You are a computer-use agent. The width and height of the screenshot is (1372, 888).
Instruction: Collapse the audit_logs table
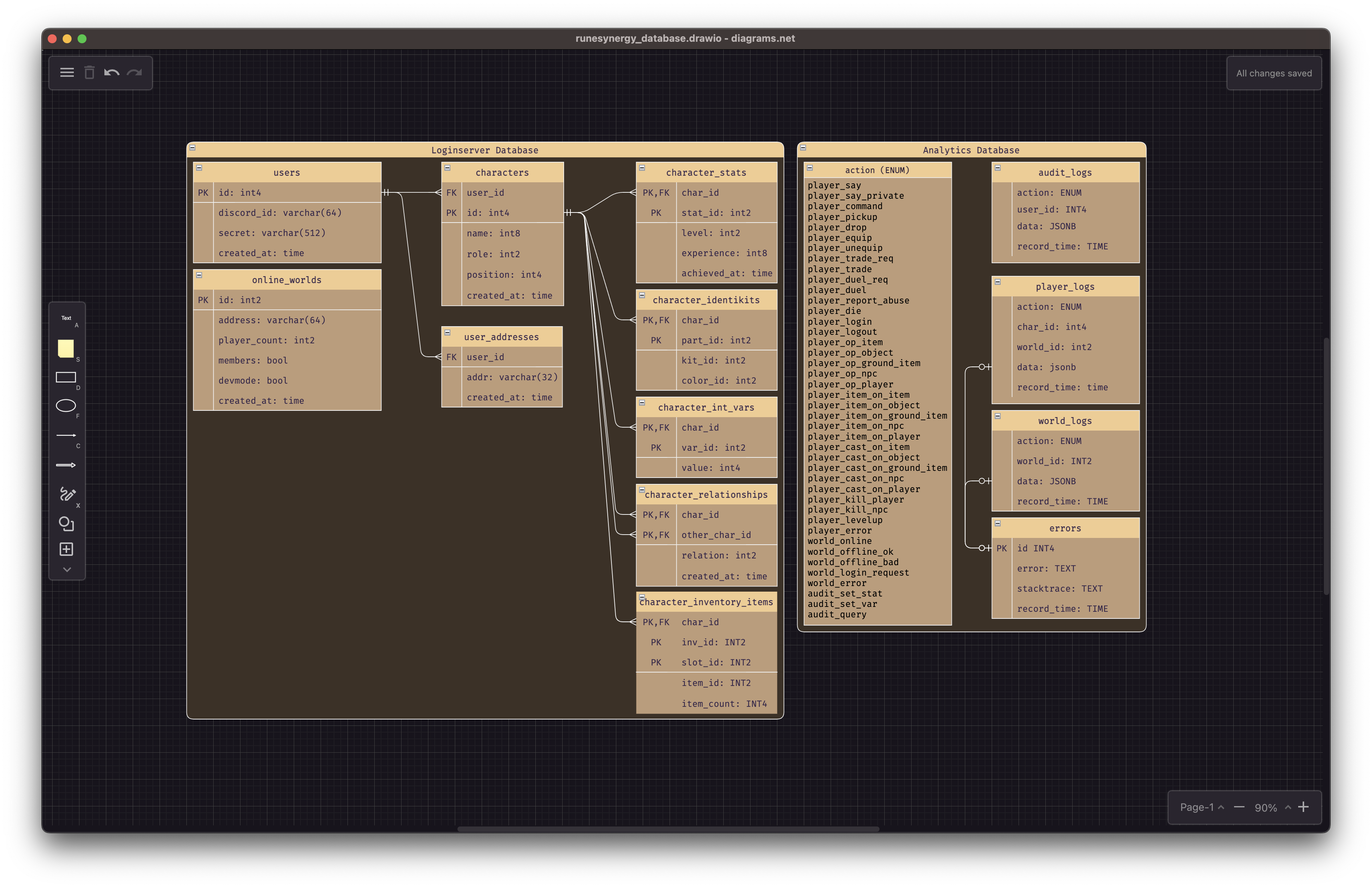tap(998, 168)
